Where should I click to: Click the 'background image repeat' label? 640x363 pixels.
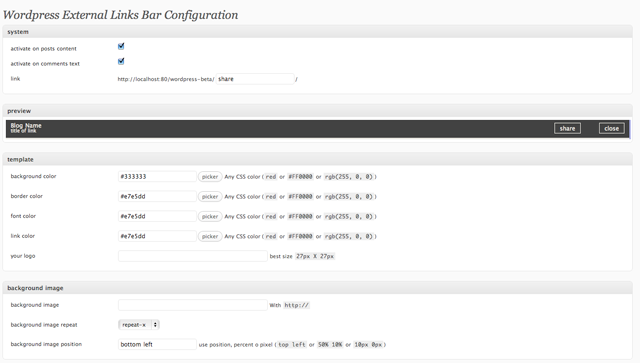coord(44,325)
